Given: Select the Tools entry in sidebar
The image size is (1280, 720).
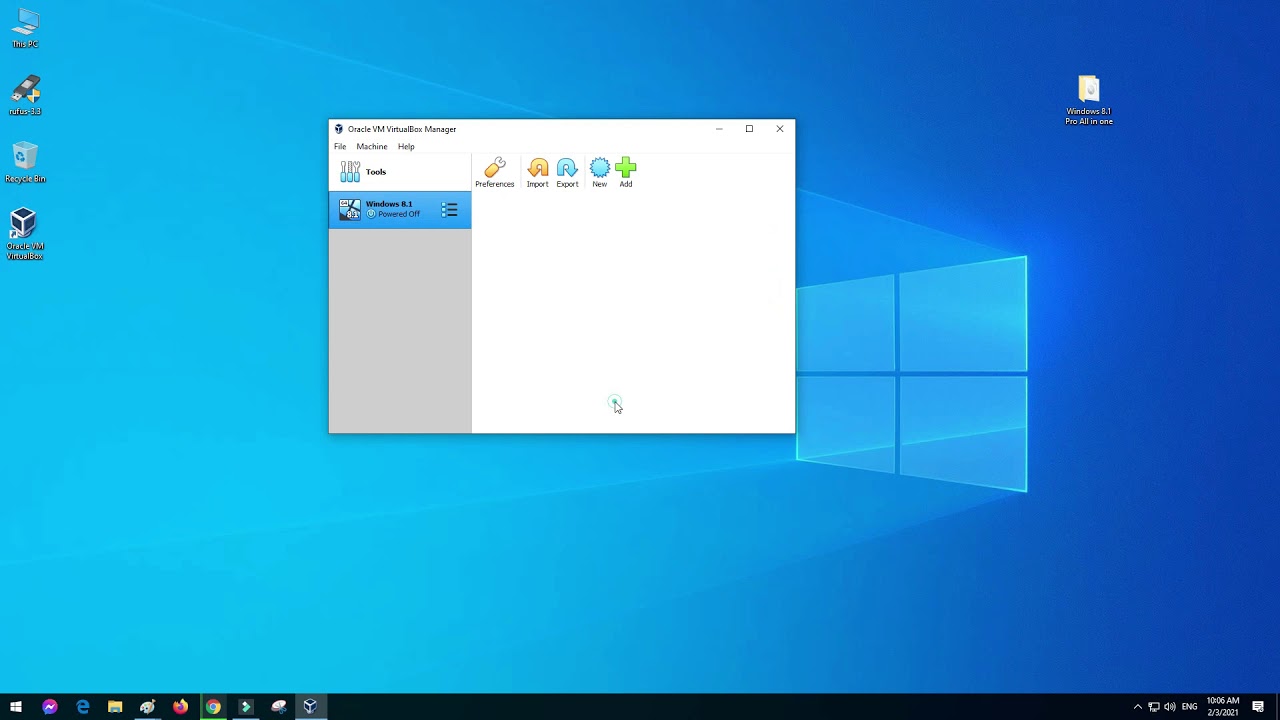Looking at the screenshot, I should pos(400,172).
